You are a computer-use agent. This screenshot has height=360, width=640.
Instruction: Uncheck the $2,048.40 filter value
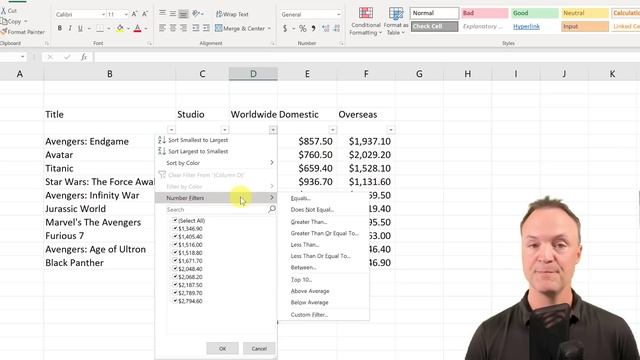(x=175, y=269)
